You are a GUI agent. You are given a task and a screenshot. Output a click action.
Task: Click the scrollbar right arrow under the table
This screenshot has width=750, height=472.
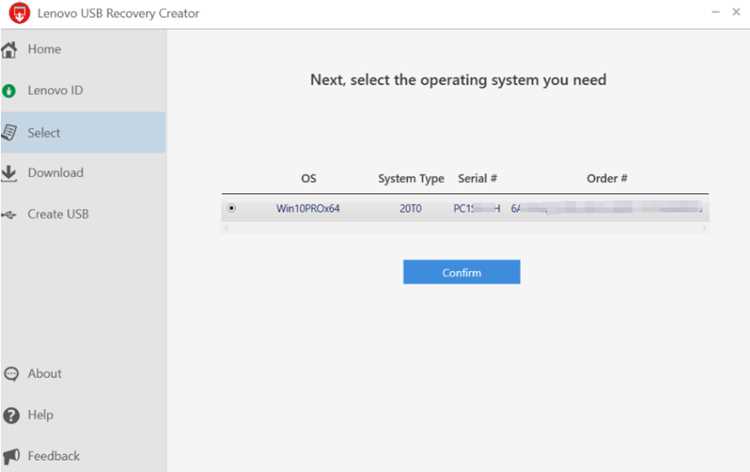coord(705,229)
